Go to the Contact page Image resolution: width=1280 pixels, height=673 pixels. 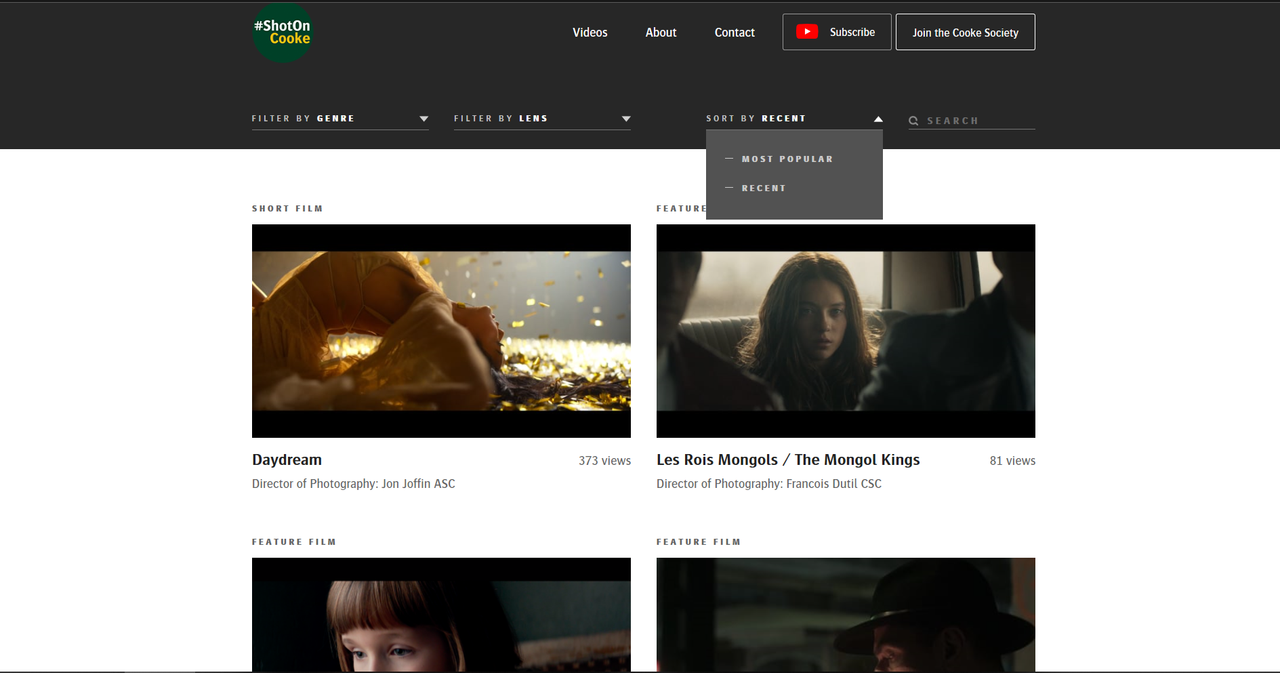point(735,32)
